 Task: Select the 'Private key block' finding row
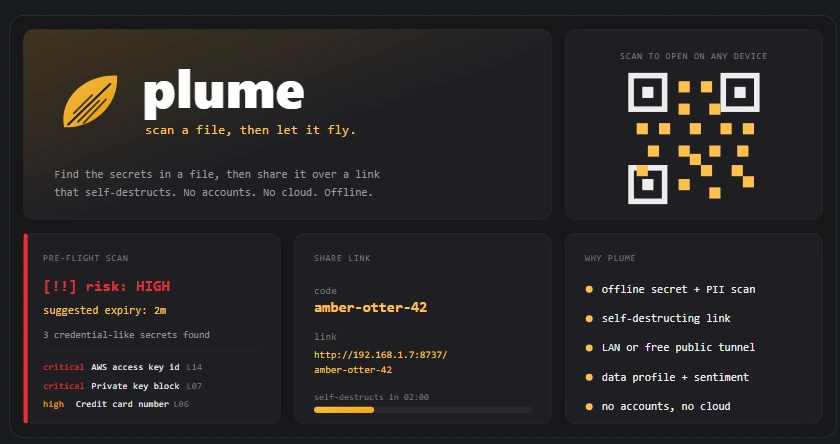(x=123, y=386)
